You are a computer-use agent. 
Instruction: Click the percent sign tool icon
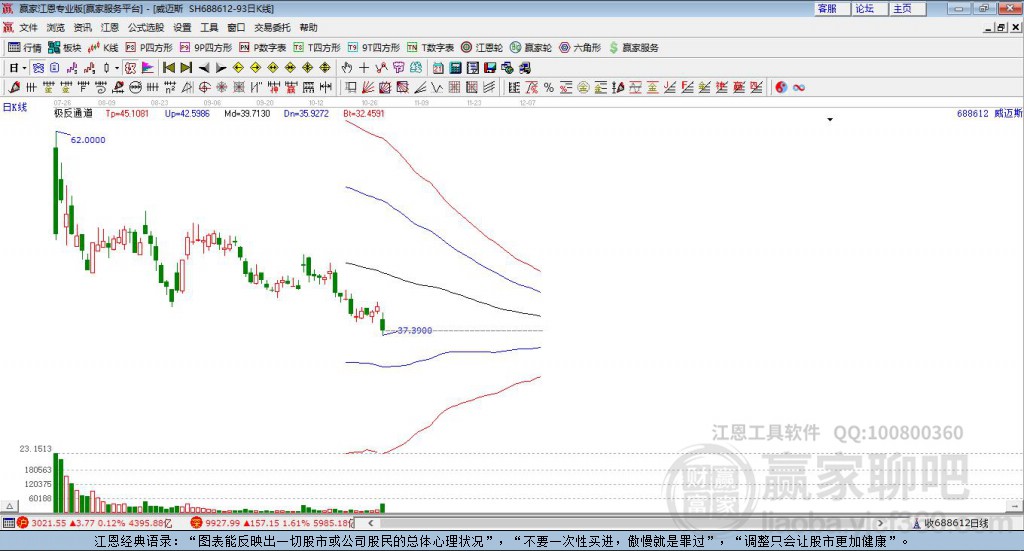[549, 87]
